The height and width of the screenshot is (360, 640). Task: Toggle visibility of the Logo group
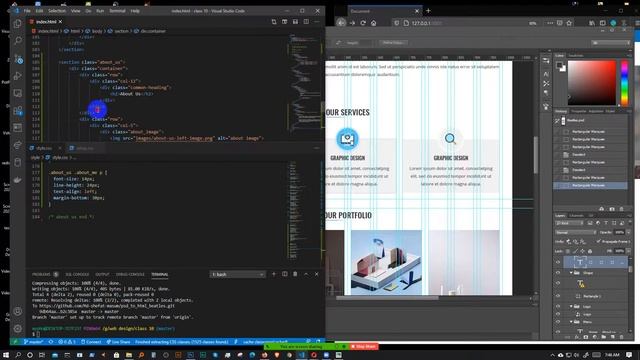point(558,307)
